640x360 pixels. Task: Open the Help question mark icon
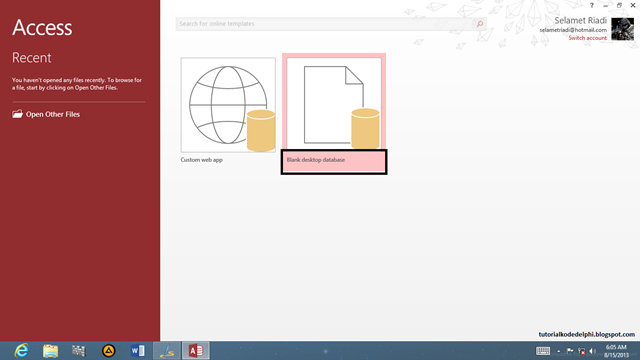pyautogui.click(x=591, y=5)
